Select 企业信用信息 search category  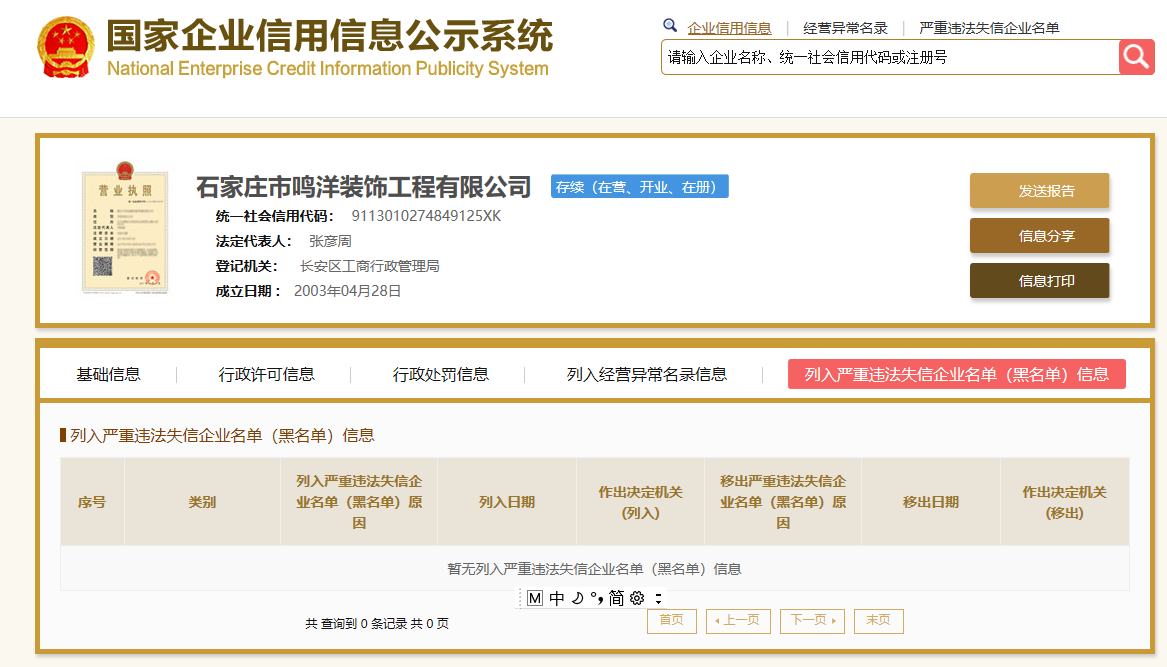tap(729, 28)
